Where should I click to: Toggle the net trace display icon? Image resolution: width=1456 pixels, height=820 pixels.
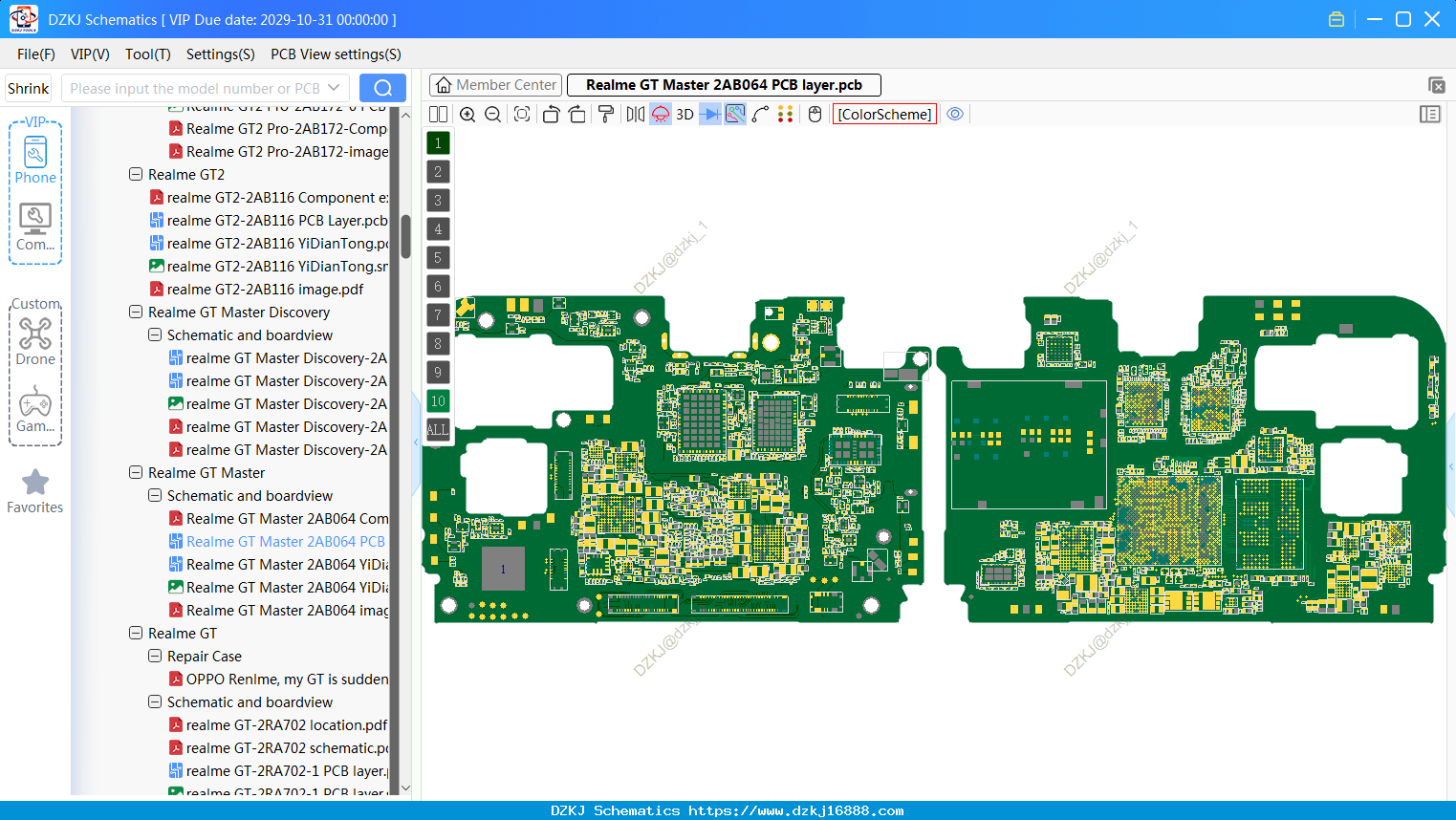(735, 114)
